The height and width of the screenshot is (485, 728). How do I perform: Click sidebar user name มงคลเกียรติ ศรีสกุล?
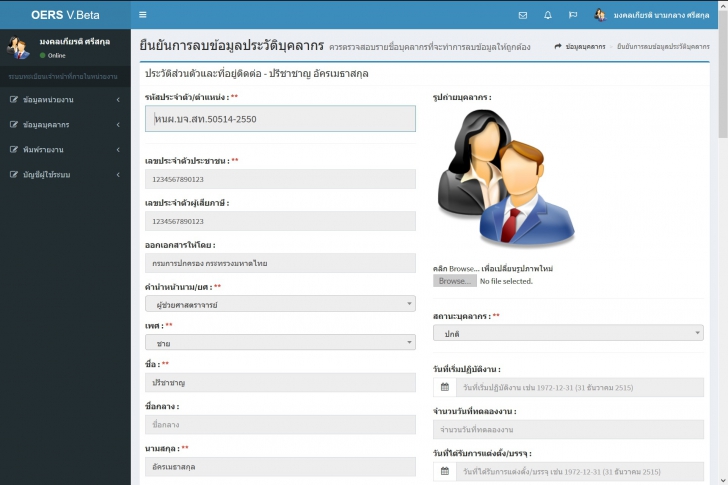75,42
